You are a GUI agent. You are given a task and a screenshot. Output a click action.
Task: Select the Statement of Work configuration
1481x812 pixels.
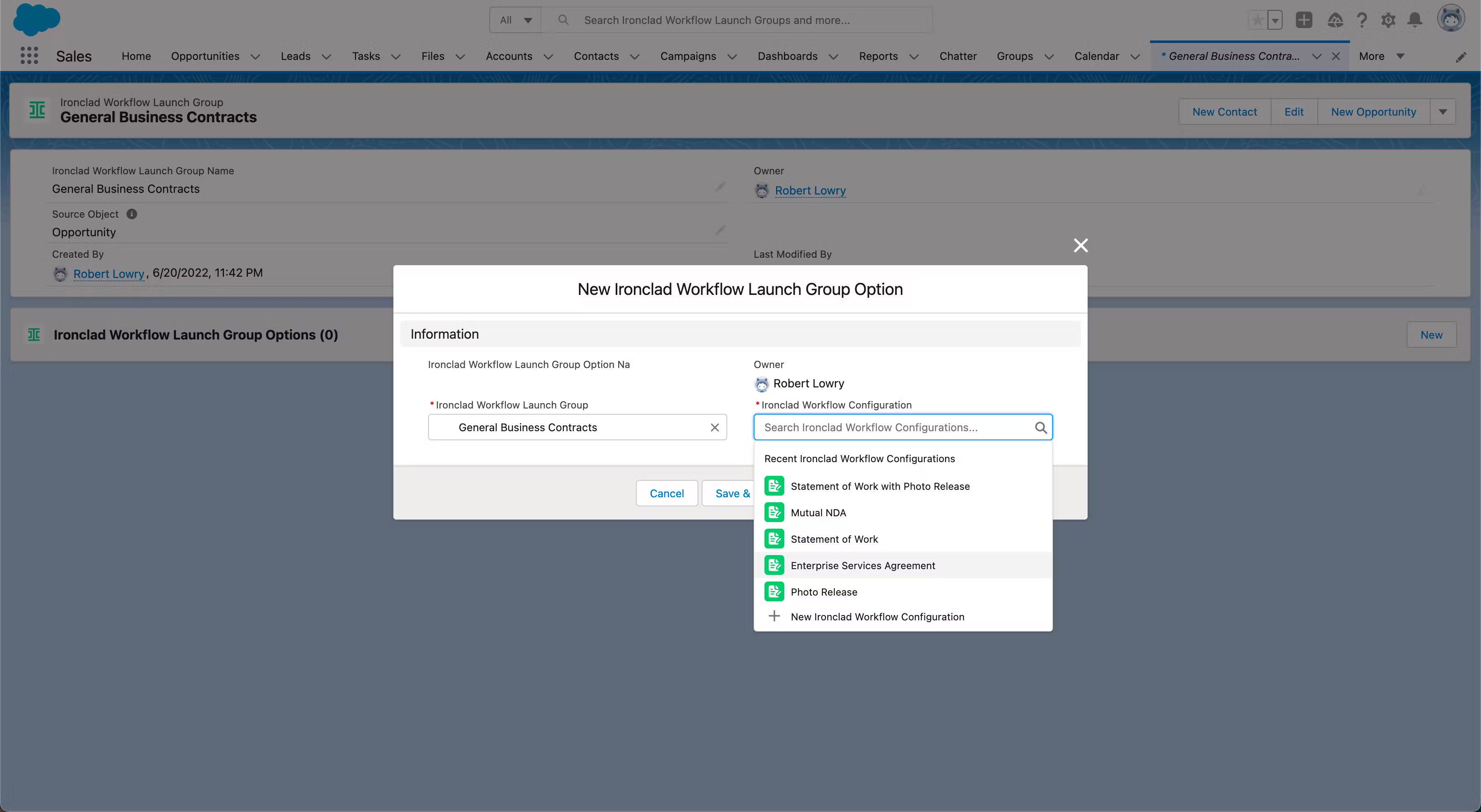(x=902, y=539)
